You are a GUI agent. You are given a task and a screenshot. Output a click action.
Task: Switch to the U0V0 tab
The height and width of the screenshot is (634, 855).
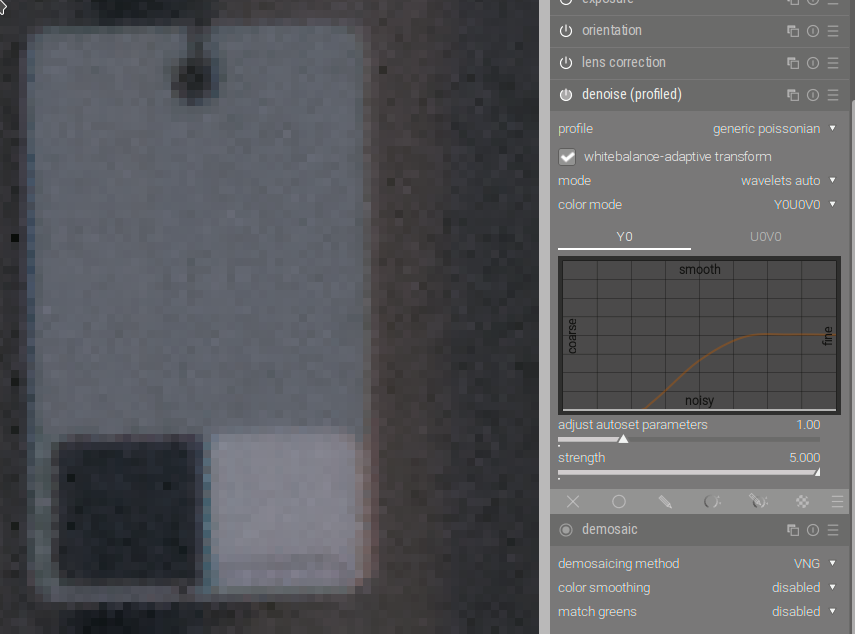pos(766,237)
